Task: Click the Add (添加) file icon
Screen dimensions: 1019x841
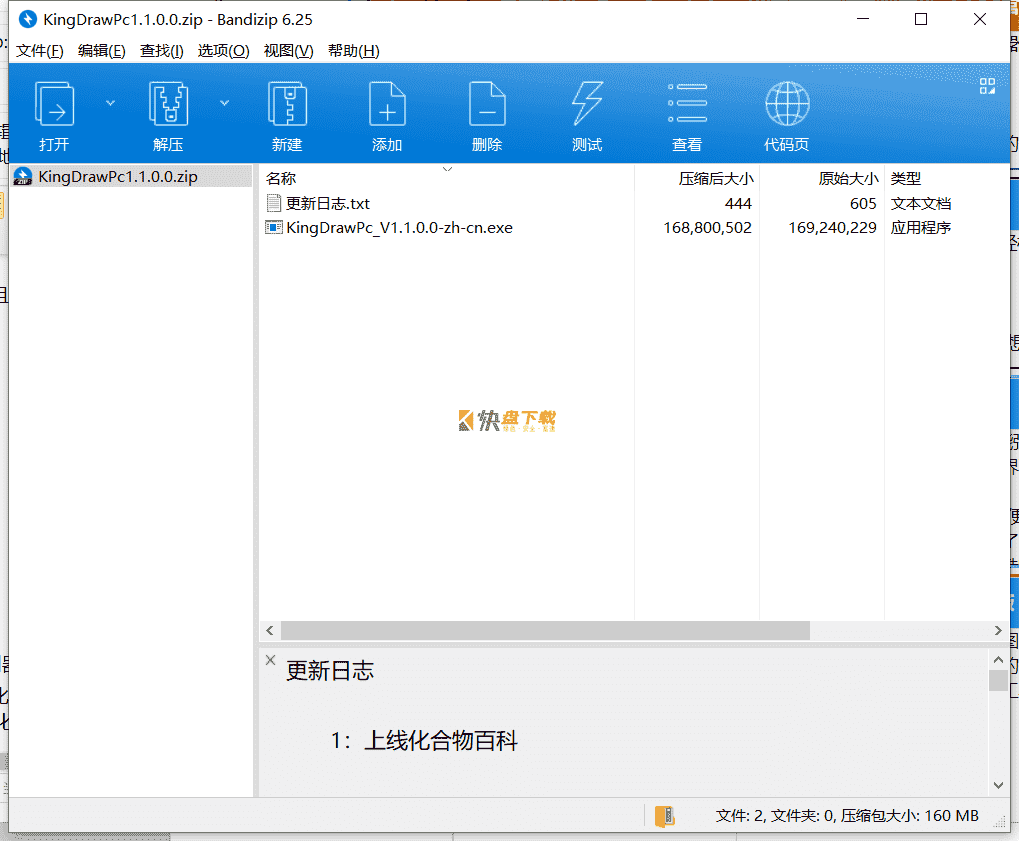Action: [x=387, y=103]
